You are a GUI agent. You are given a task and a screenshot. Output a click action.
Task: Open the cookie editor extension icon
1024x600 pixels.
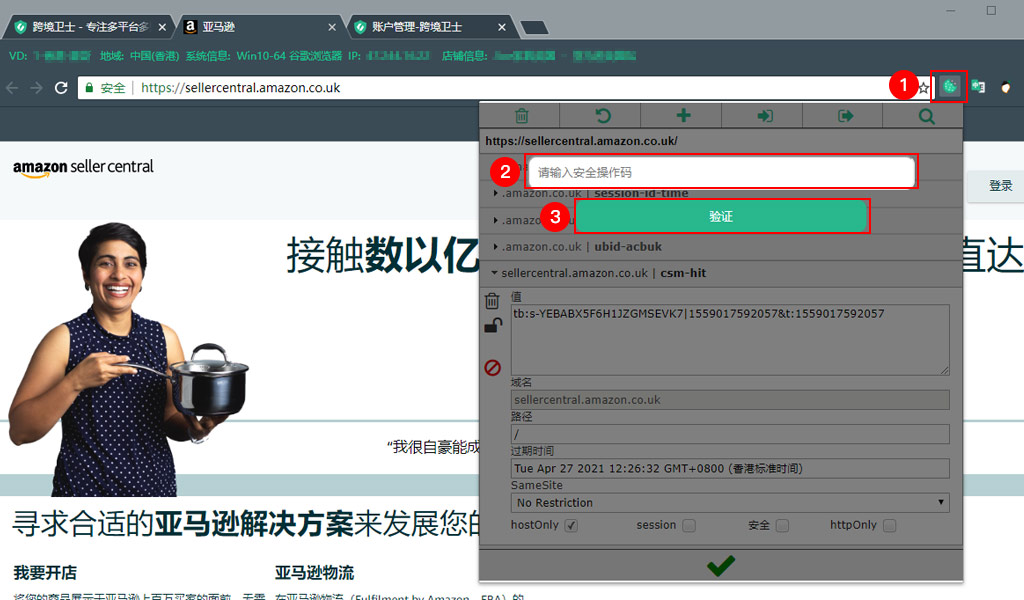[950, 86]
